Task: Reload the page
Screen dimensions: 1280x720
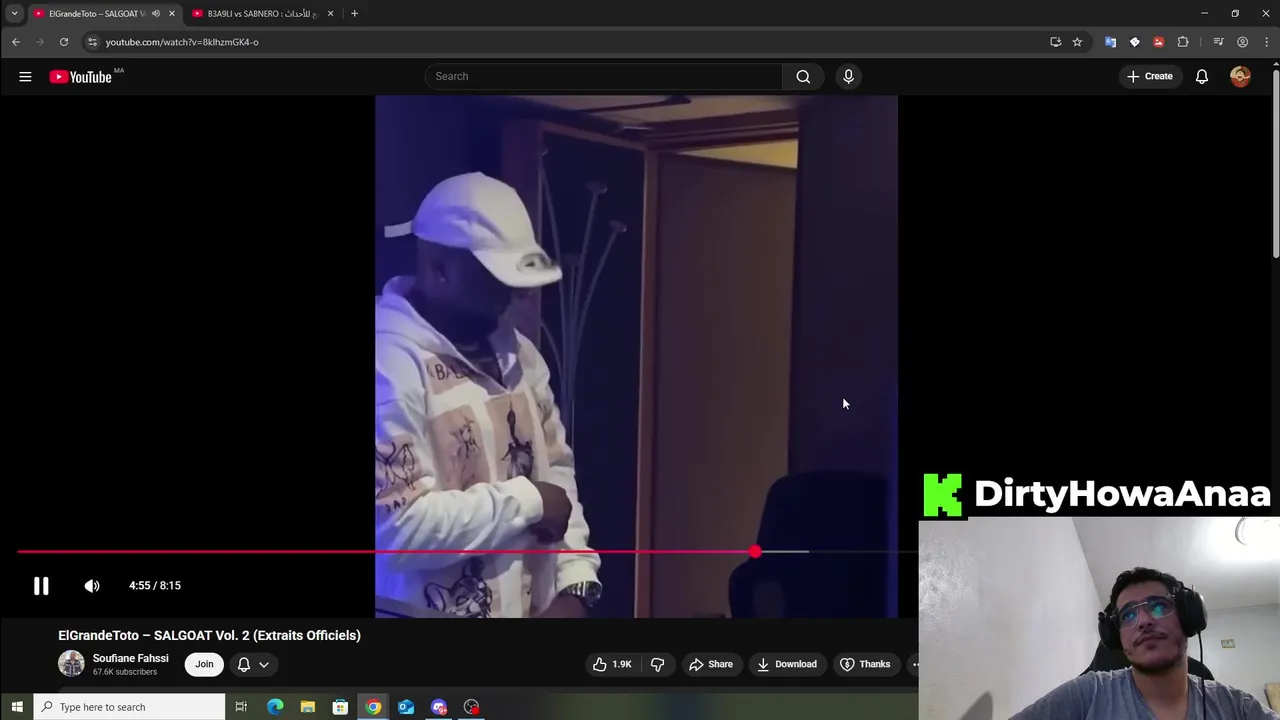Action: [64, 42]
